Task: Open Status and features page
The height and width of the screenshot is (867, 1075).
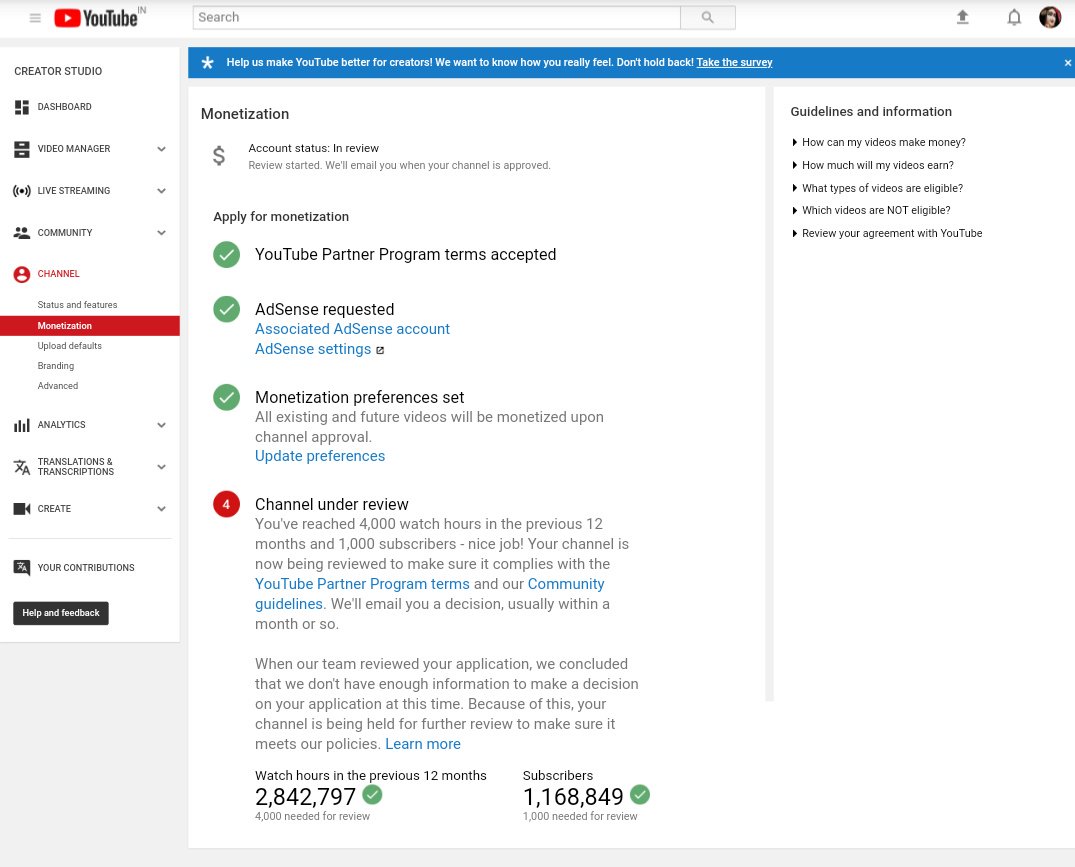Action: pos(77,305)
